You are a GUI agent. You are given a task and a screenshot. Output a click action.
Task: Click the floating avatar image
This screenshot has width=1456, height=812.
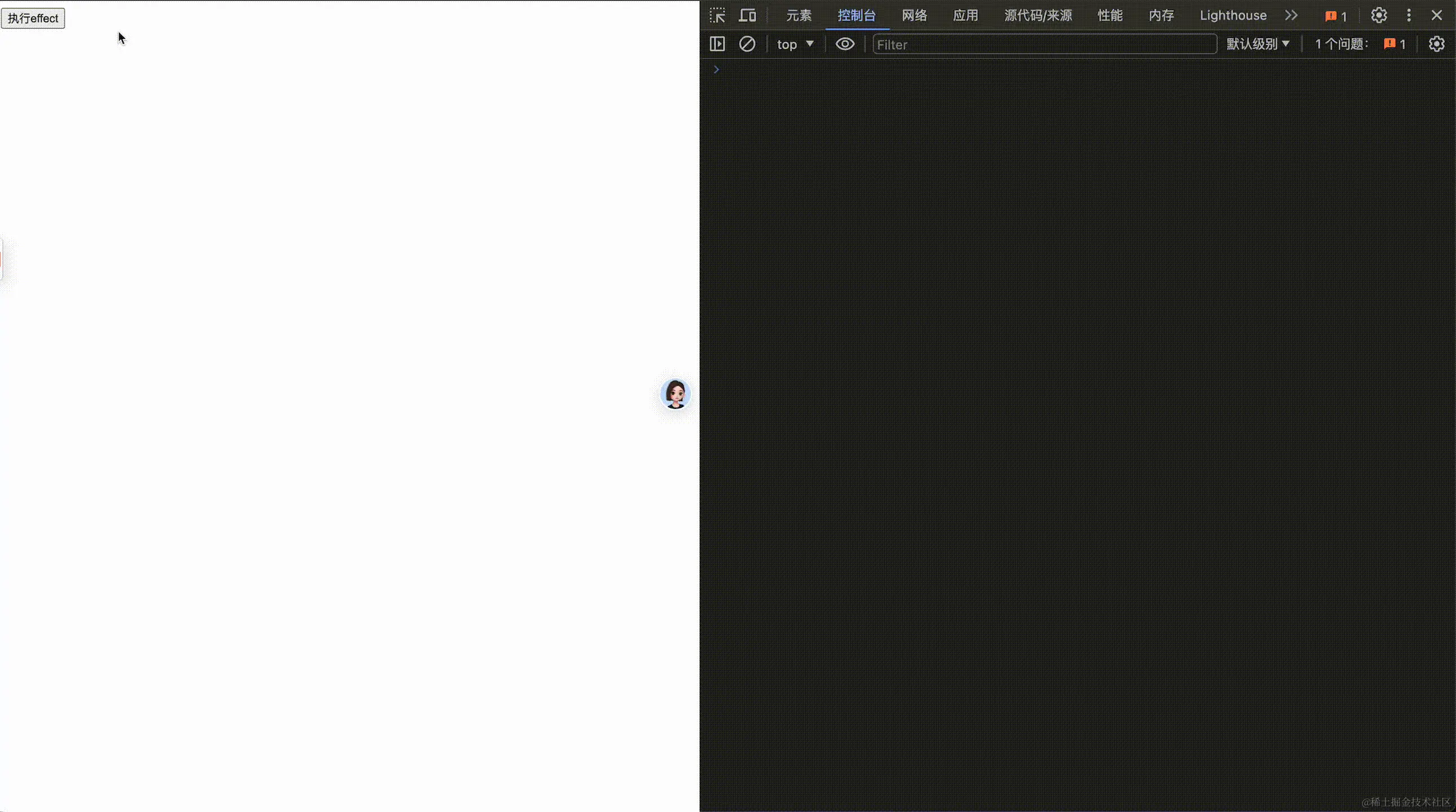pos(675,394)
